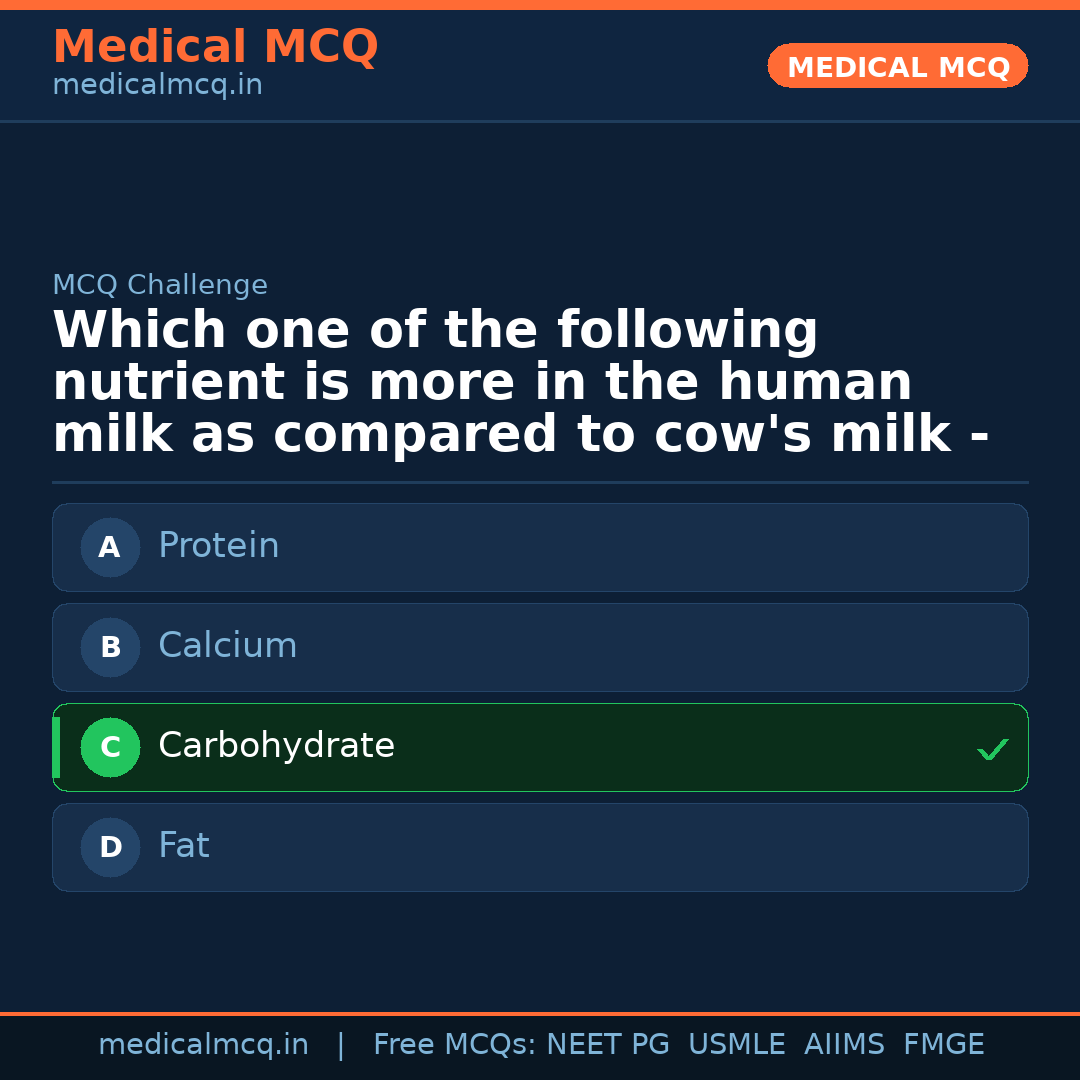
Task: Click the Medical MCQ orange logo text
Action: tap(215, 46)
